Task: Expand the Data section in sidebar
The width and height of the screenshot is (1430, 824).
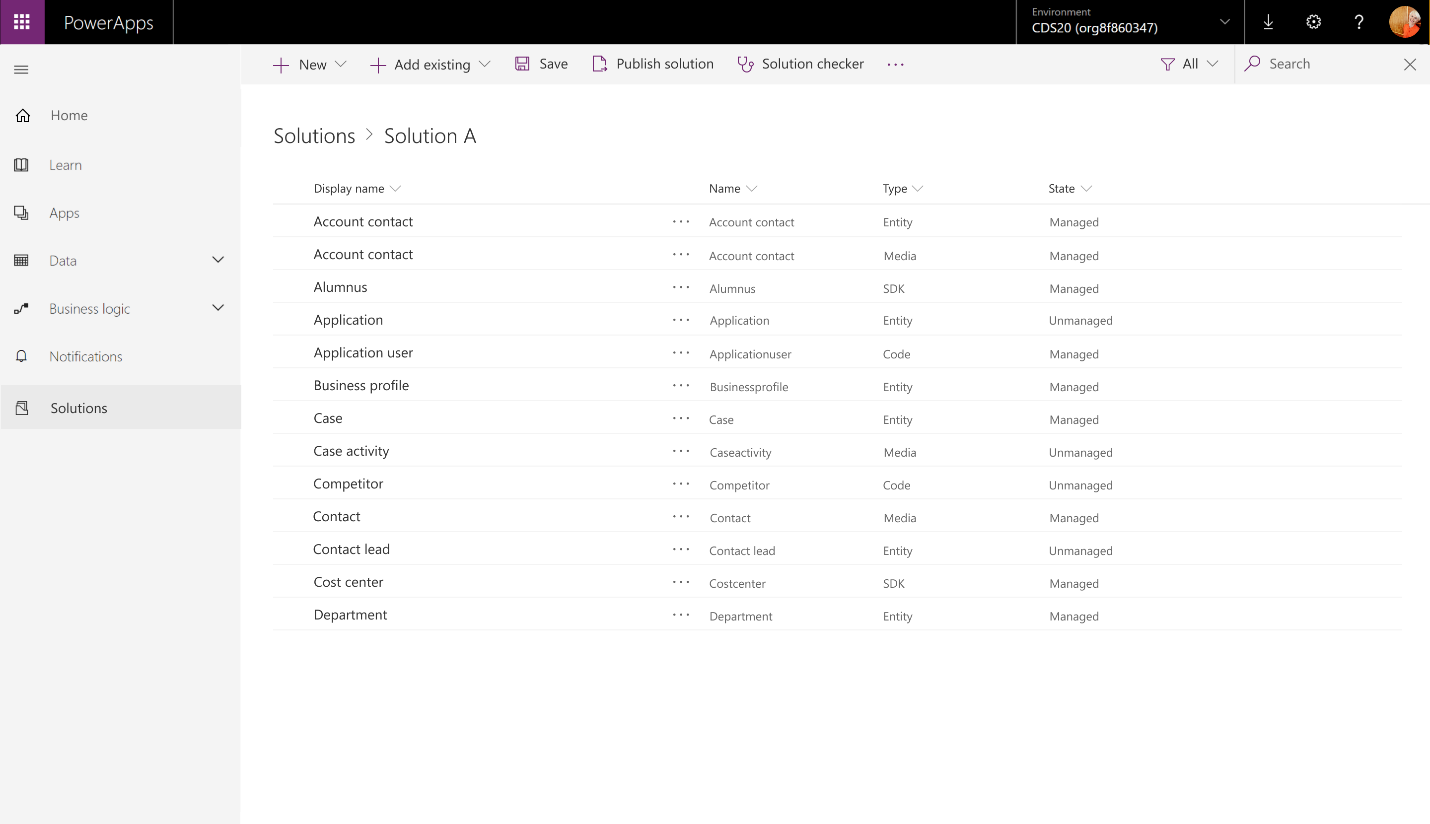Action: tap(218, 260)
